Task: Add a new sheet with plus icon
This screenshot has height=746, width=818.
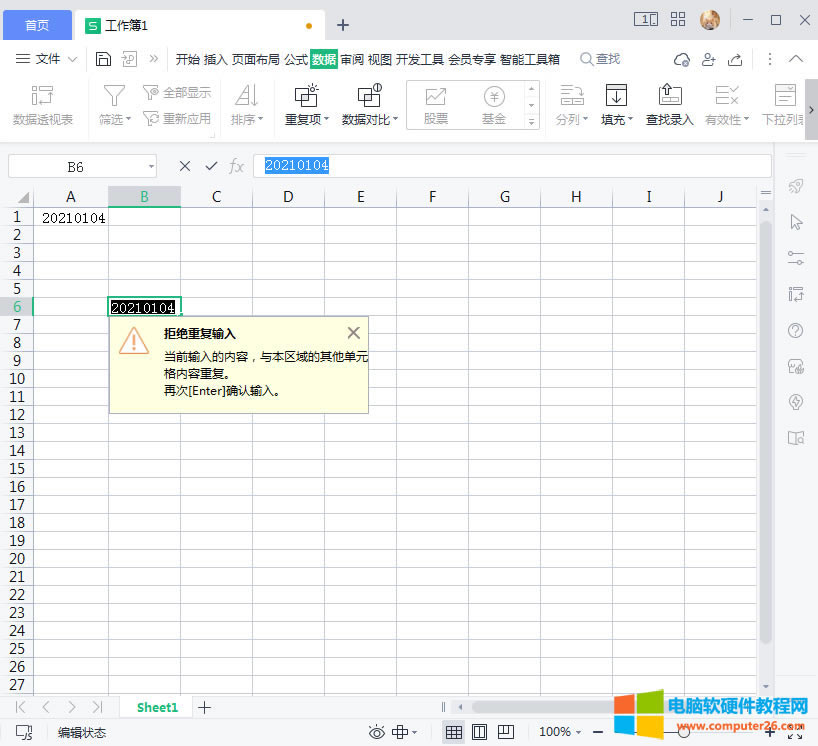Action: (x=205, y=707)
